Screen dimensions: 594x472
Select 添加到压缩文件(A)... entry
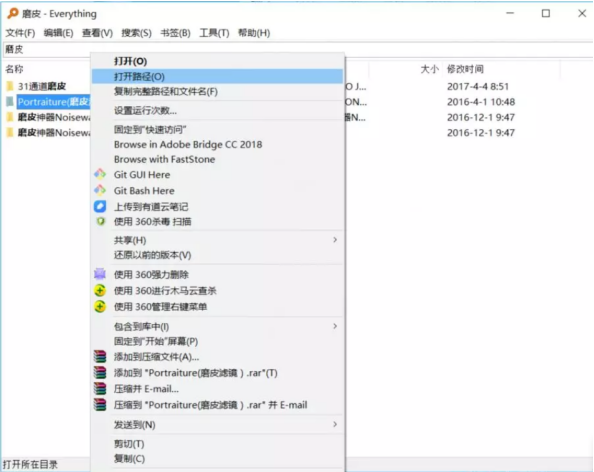pos(217,357)
